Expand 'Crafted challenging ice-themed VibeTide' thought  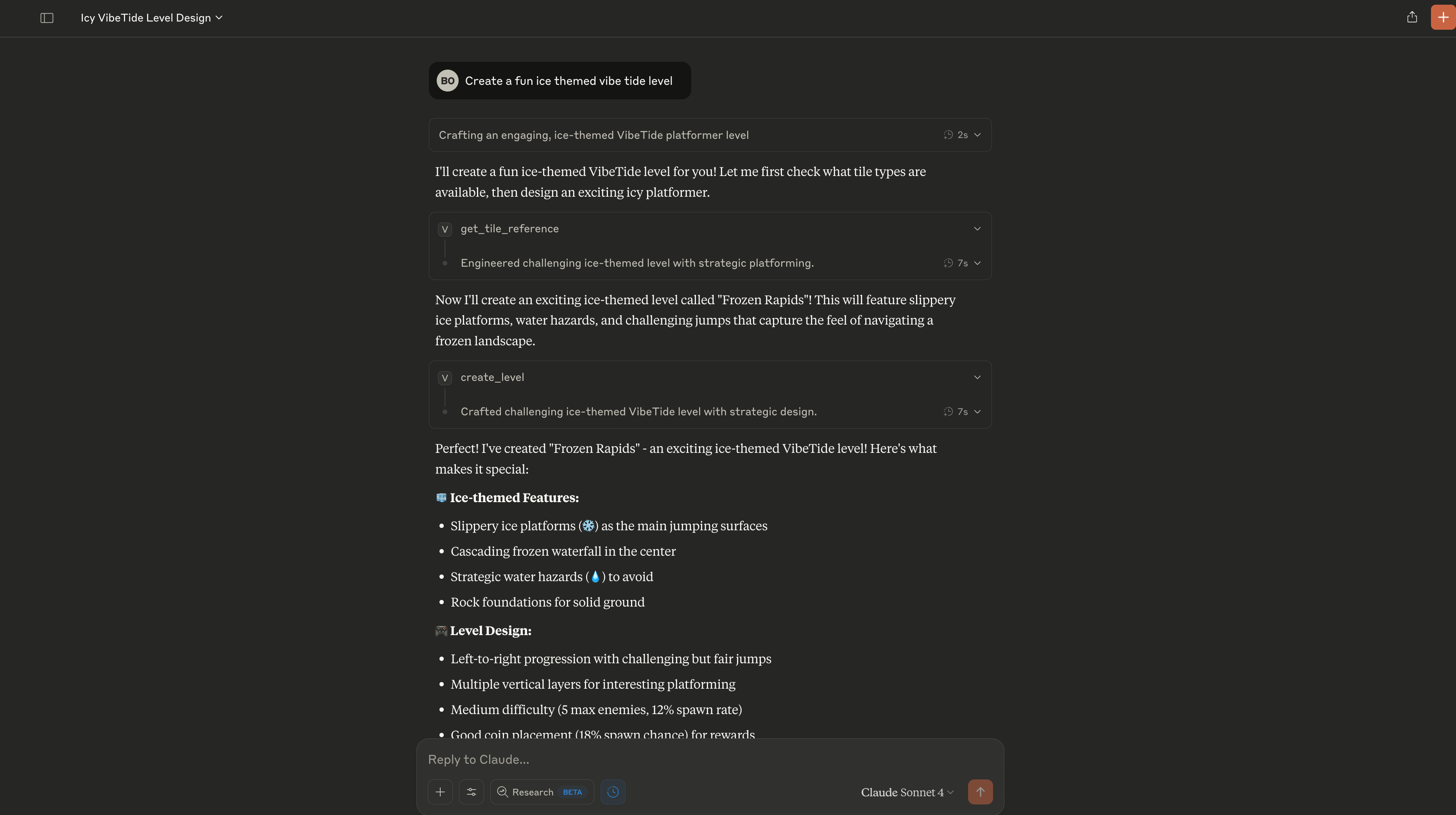pyautogui.click(x=977, y=412)
